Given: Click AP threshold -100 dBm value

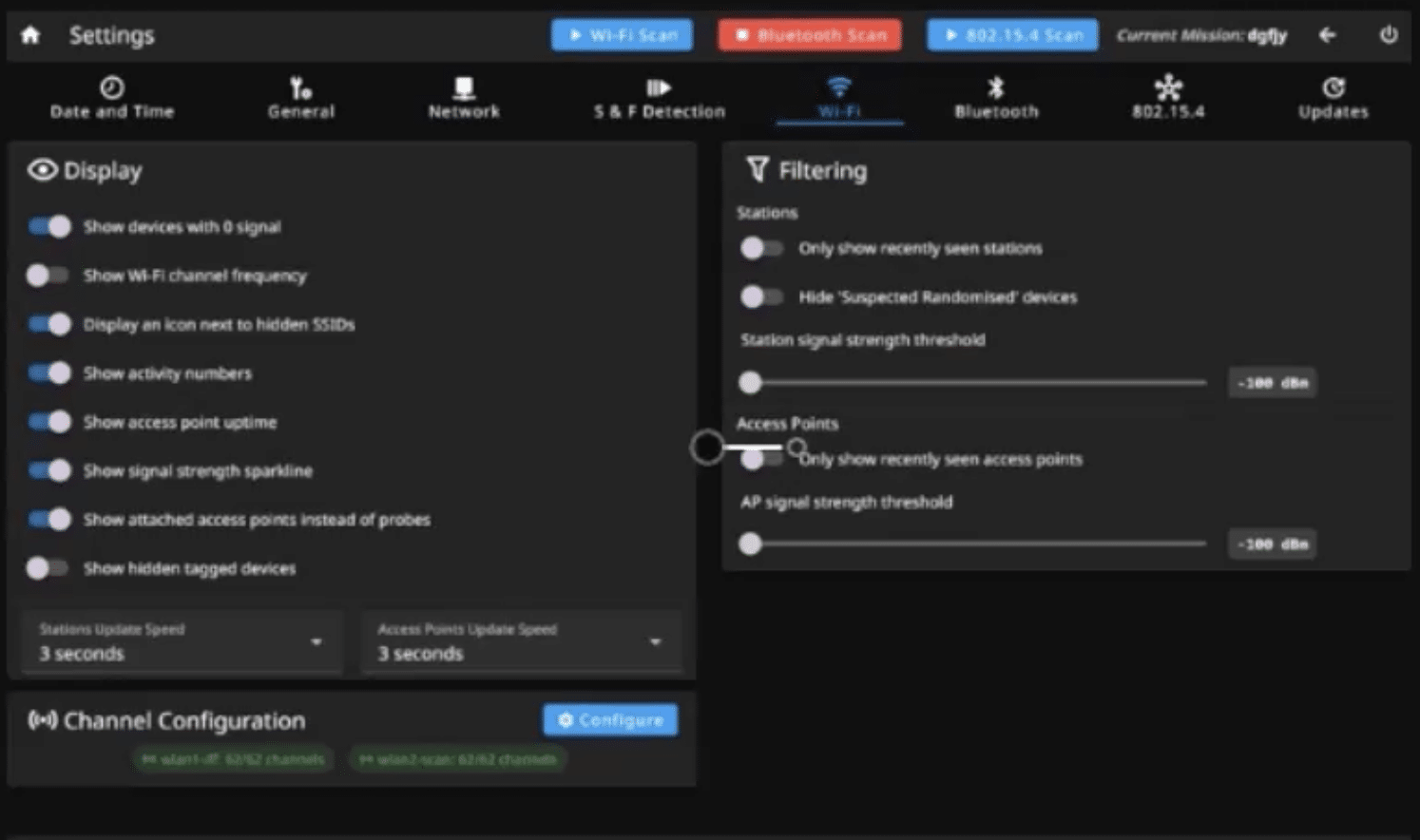Looking at the screenshot, I should (x=1272, y=544).
